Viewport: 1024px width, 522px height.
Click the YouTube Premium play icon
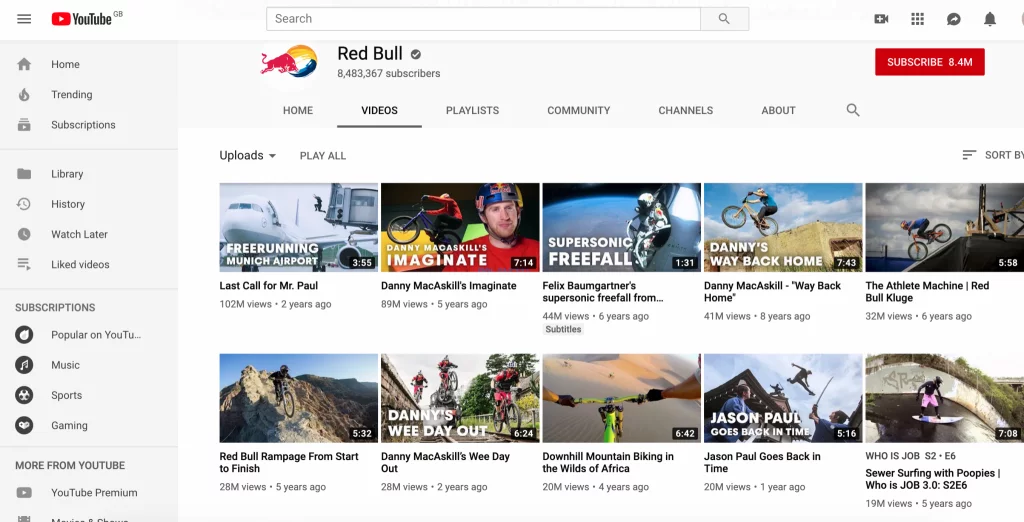[24, 493]
